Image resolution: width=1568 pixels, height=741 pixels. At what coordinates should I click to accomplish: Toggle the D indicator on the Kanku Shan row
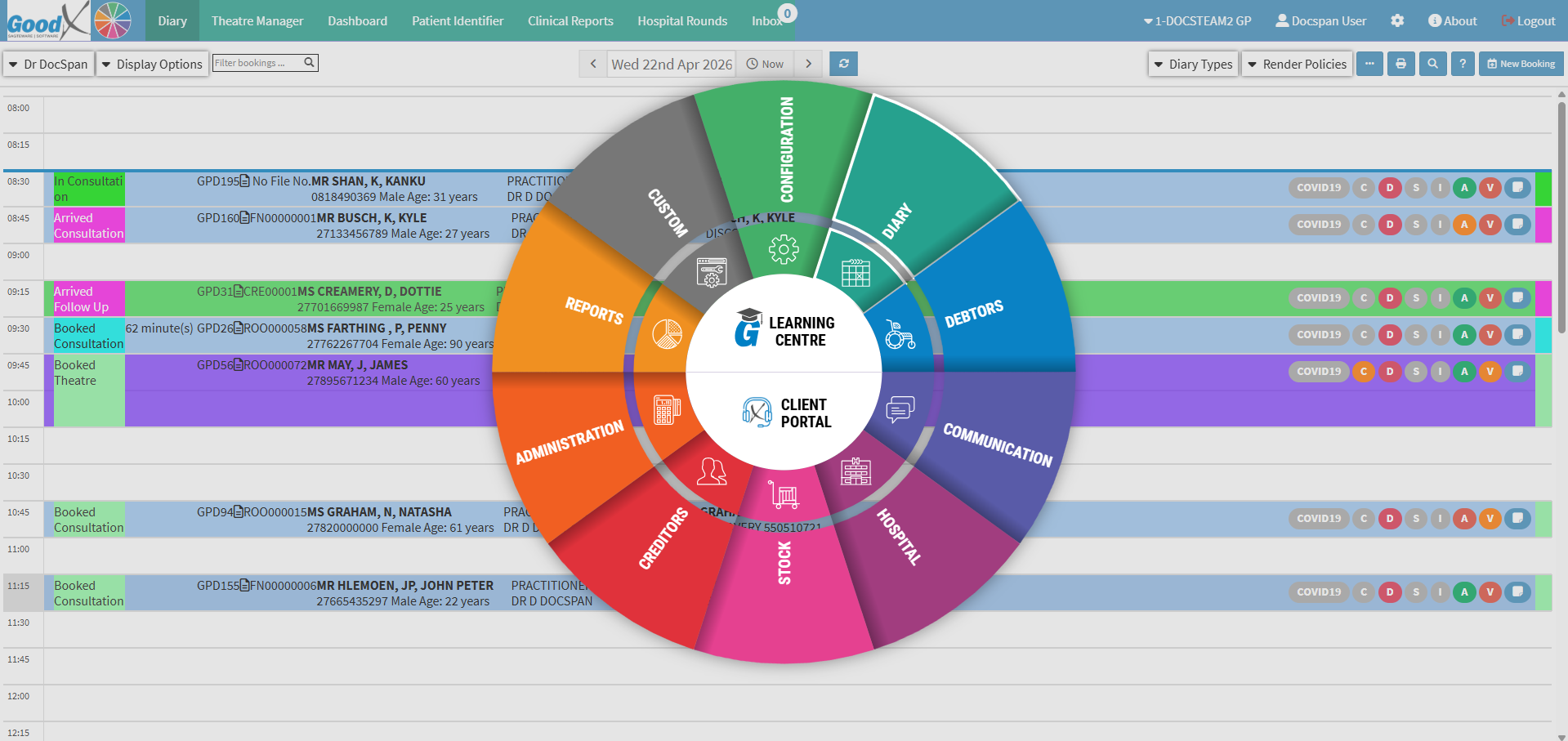(1390, 188)
